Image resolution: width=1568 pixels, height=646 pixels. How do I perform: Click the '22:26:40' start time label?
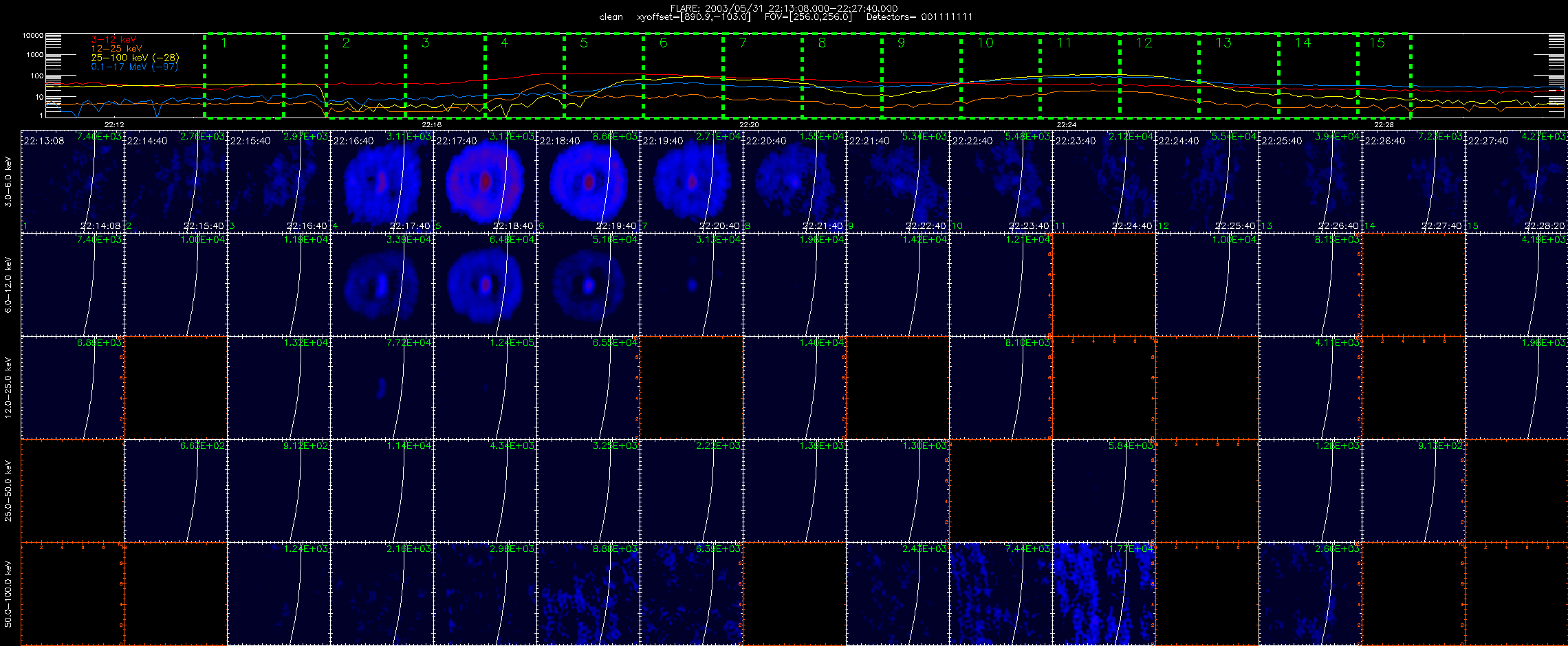pos(1385,141)
